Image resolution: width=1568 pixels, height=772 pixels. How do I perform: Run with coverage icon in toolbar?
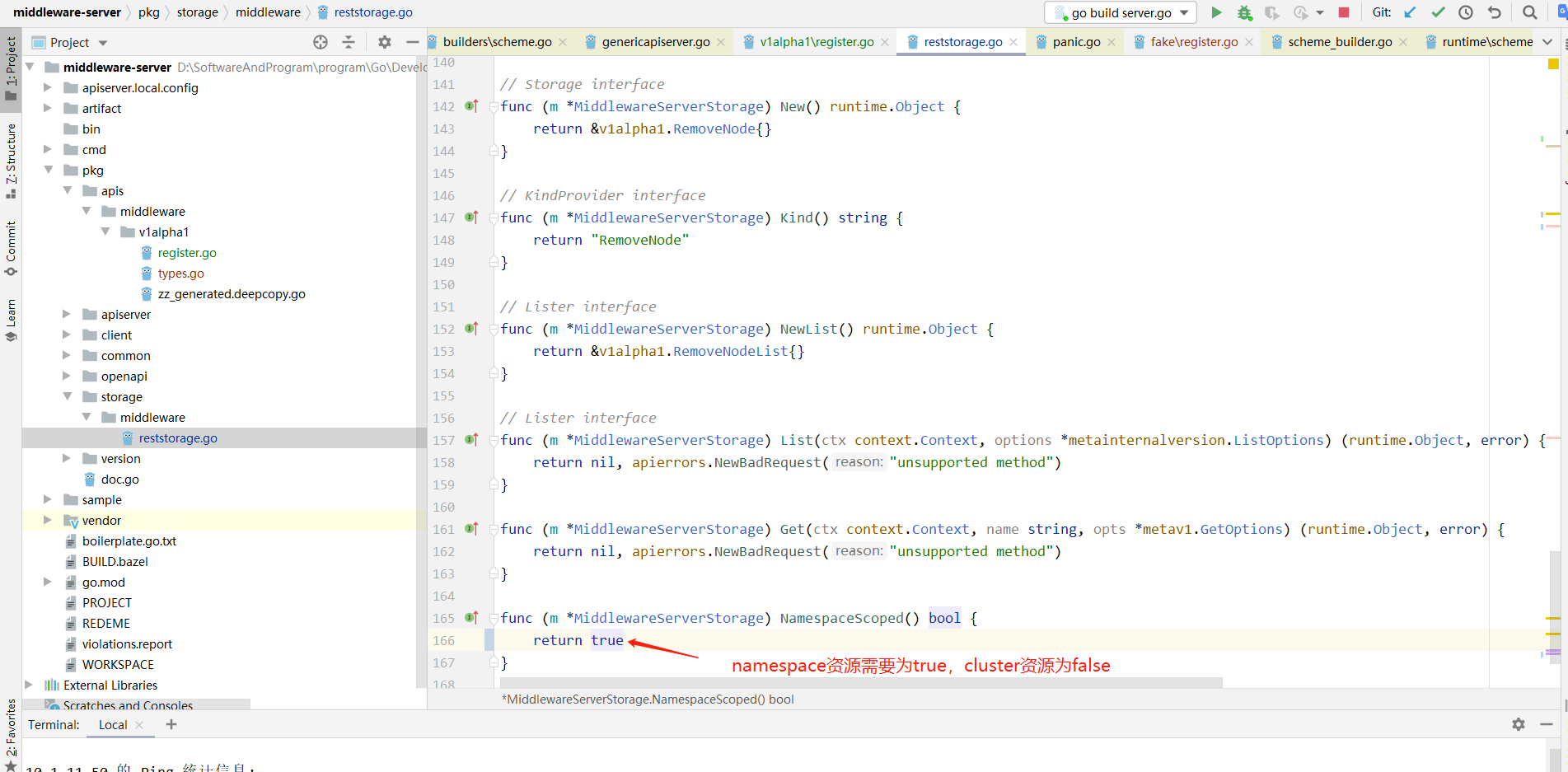click(1272, 12)
